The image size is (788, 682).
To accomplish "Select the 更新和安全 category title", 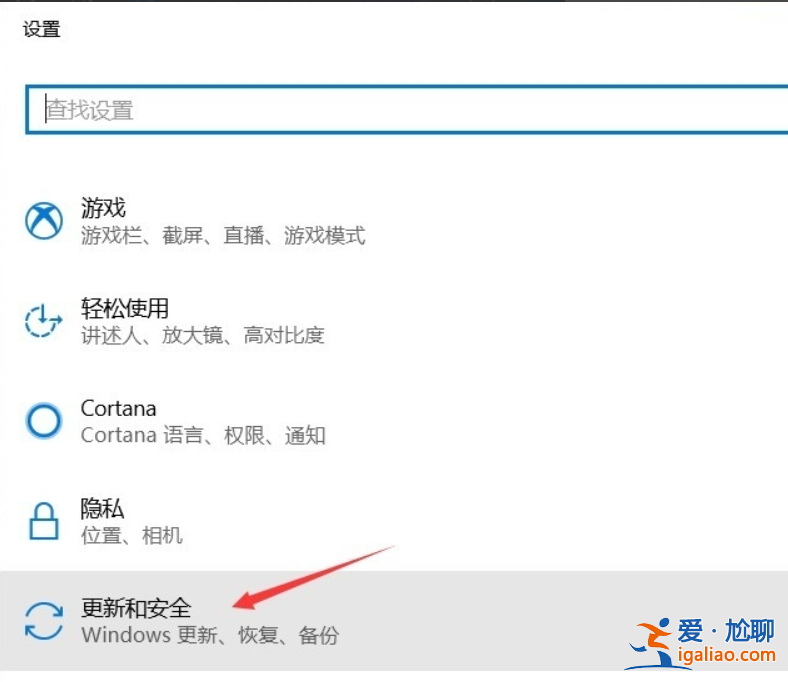I will 136,608.
